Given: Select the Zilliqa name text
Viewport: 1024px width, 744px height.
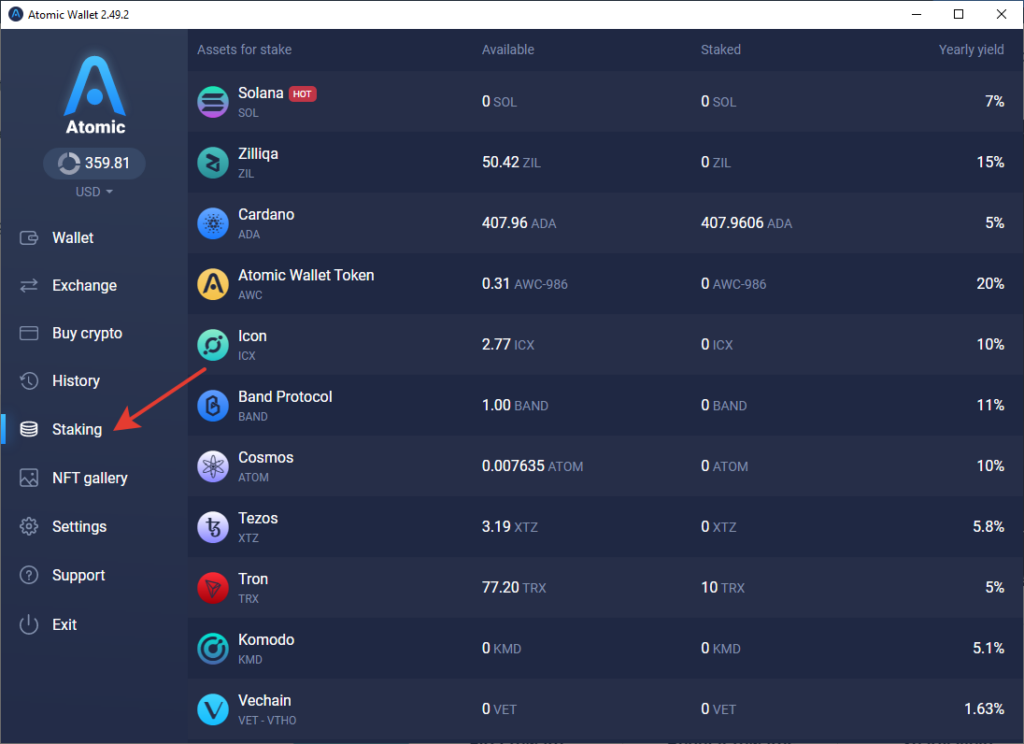Looking at the screenshot, I should coord(258,154).
